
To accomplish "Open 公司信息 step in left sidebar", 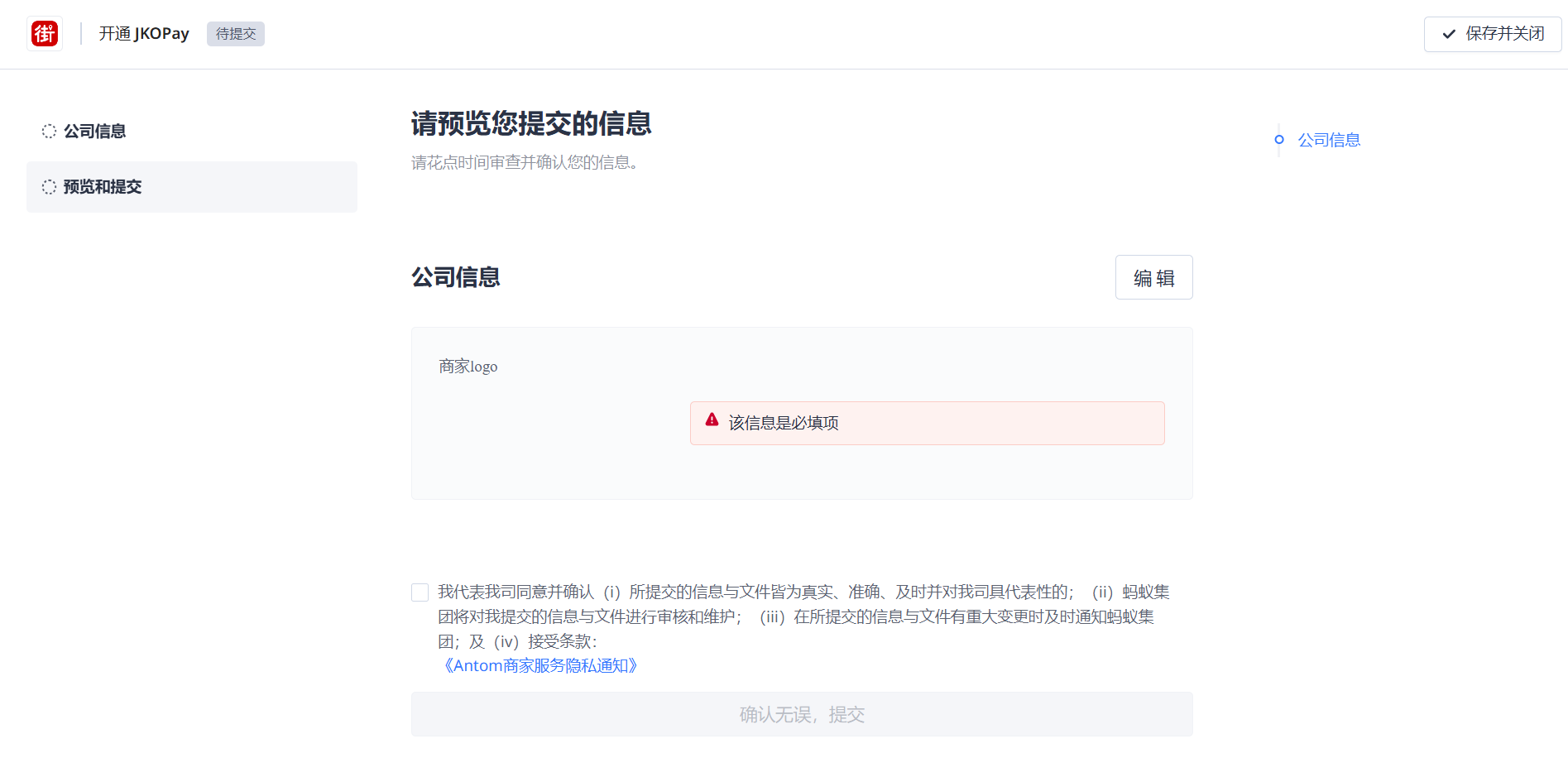I will click(x=94, y=131).
